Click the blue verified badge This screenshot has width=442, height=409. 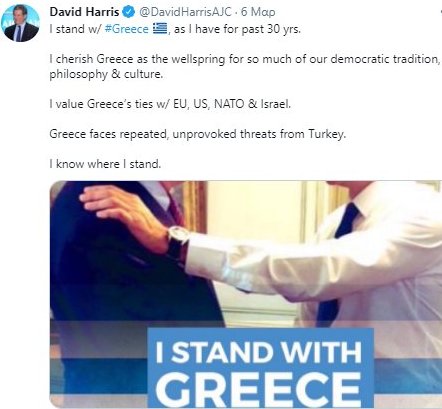pos(129,12)
